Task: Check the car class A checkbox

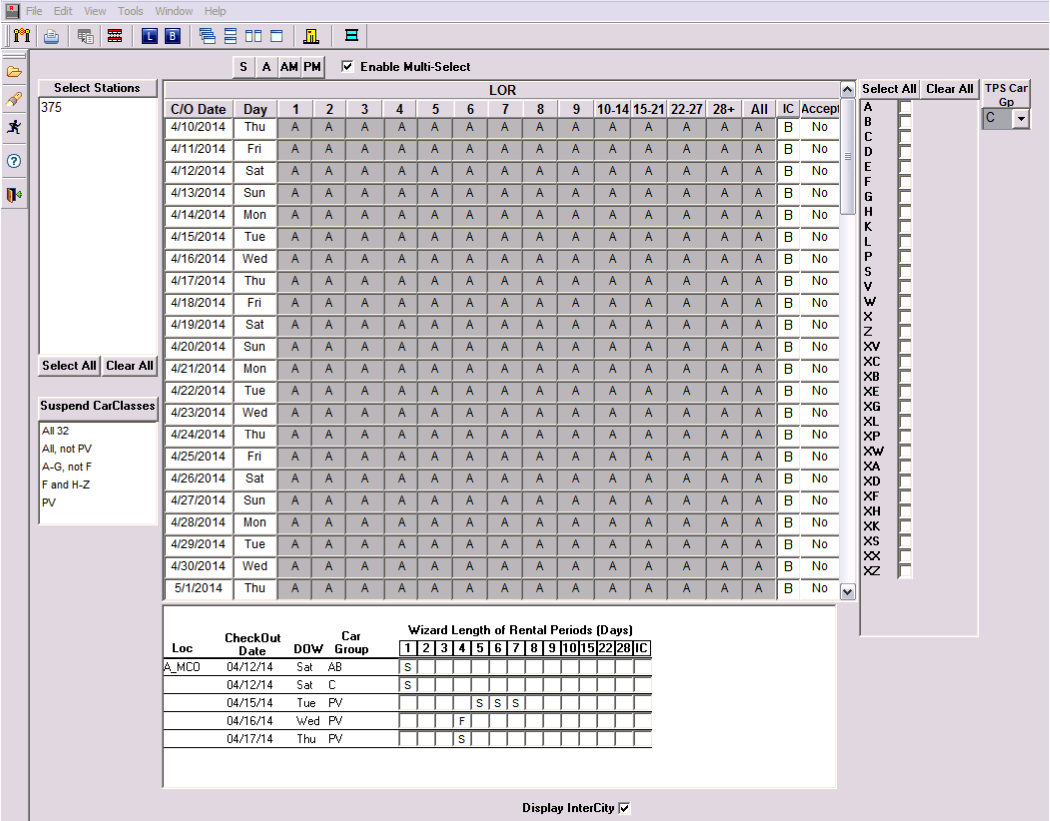Action: click(905, 107)
